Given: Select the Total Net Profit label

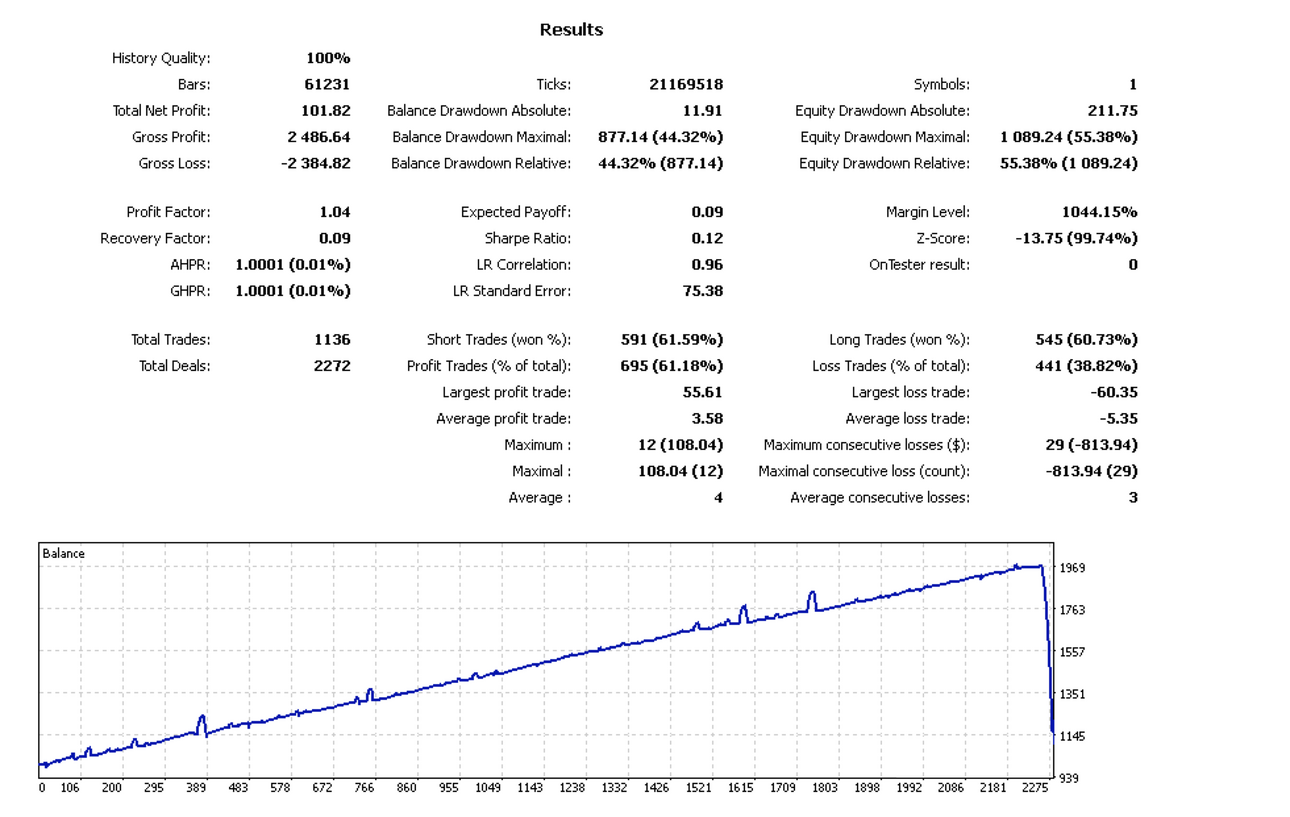Looking at the screenshot, I should [162, 111].
